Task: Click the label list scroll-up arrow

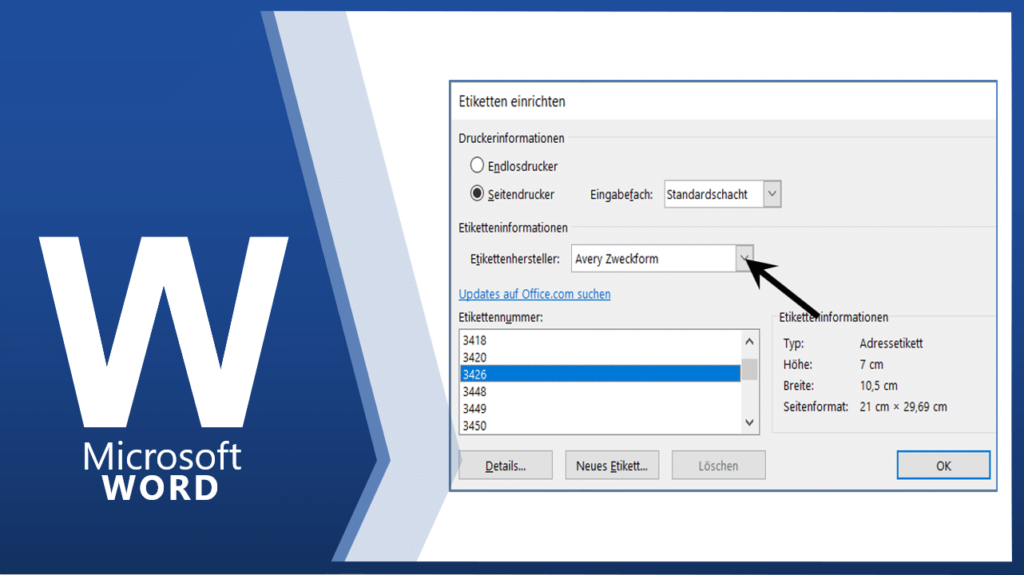Action: pyautogui.click(x=750, y=342)
